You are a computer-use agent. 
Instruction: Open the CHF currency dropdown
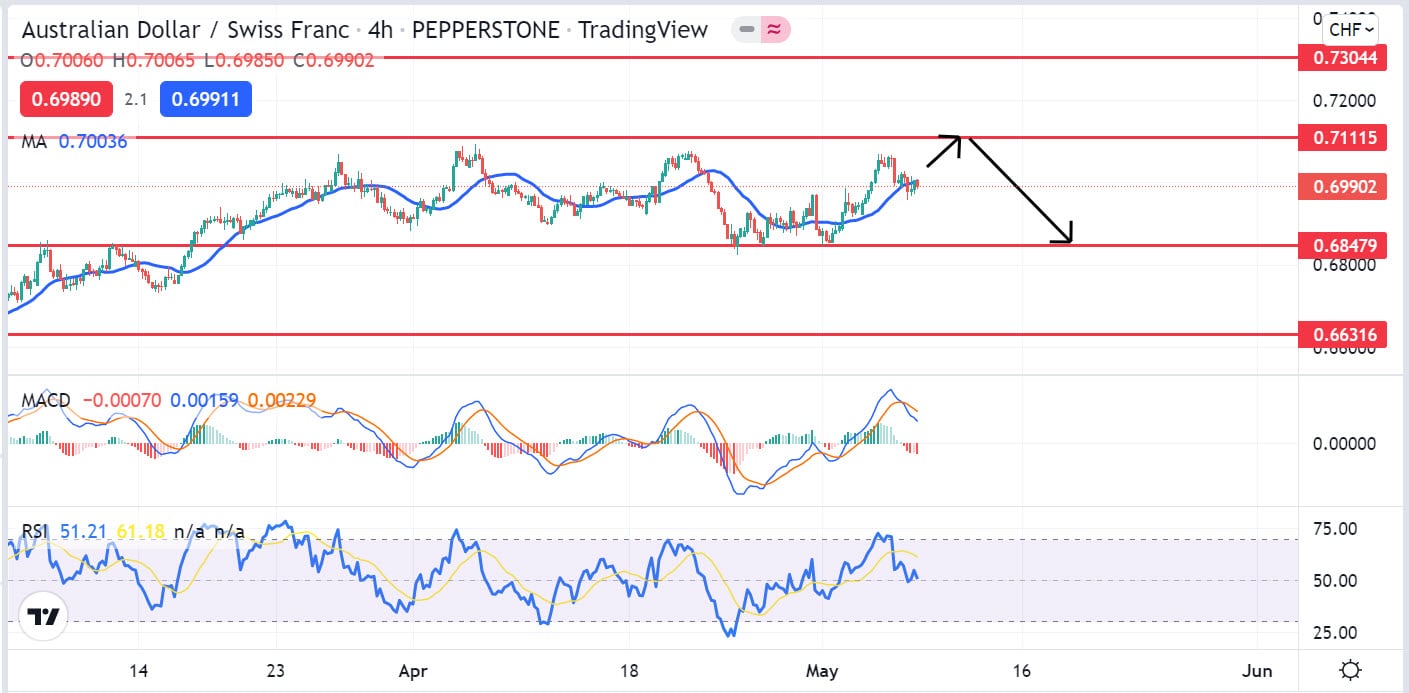[x=1351, y=29]
